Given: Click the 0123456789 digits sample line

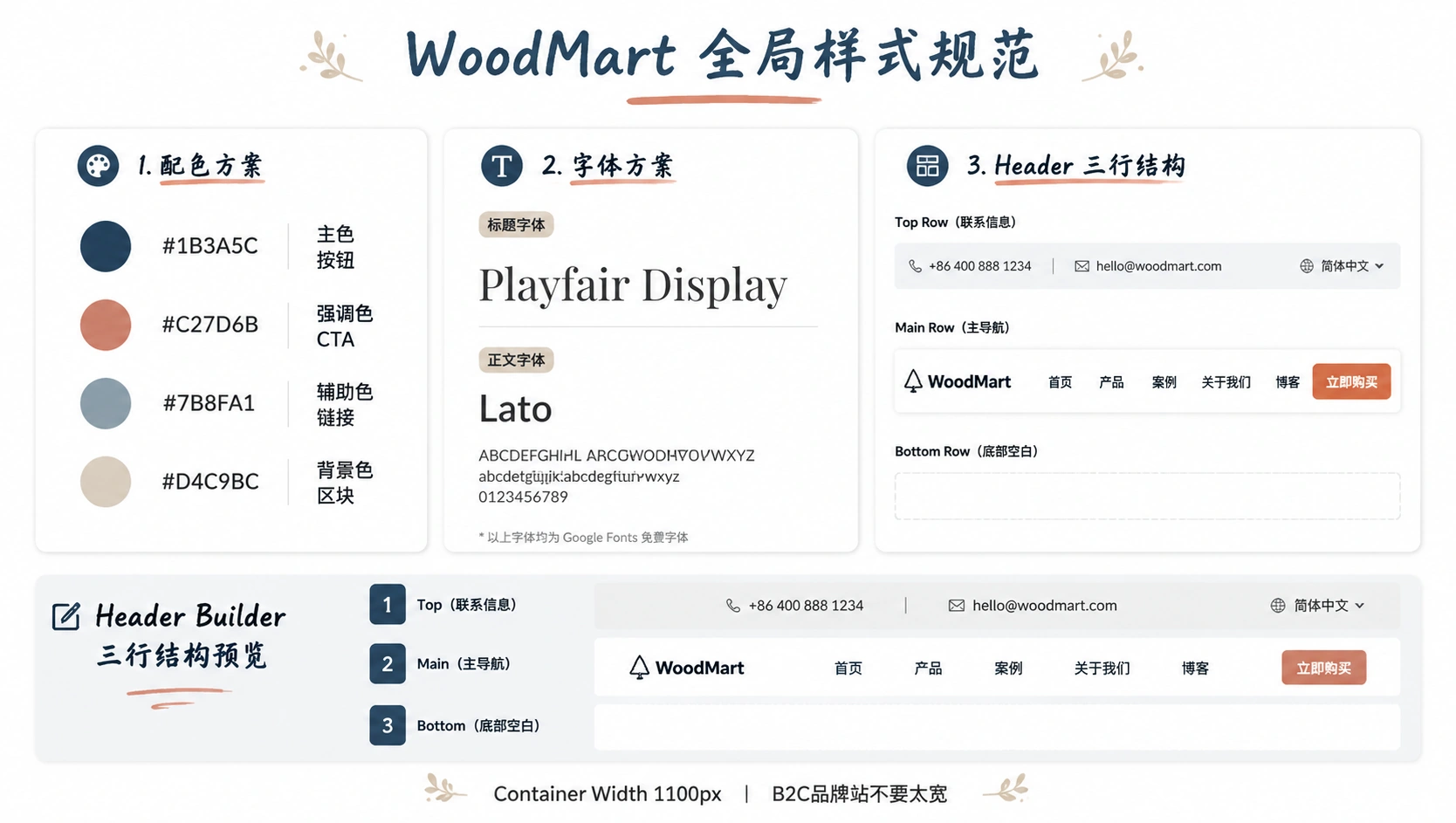Looking at the screenshot, I should pyautogui.click(x=523, y=497).
